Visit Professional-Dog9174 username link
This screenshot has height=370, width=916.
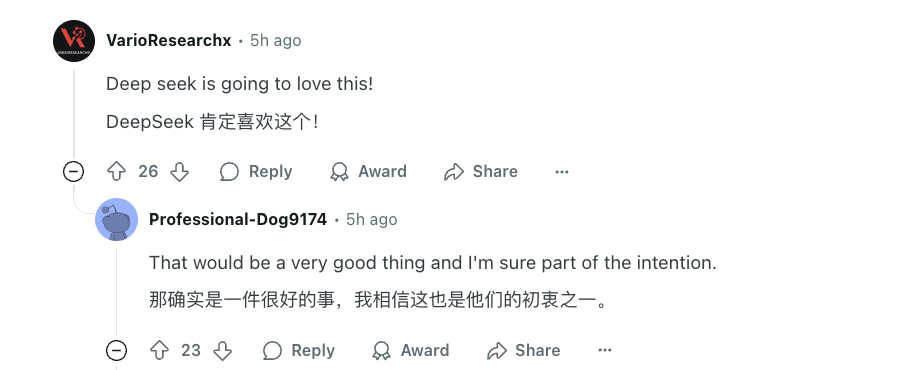pos(238,219)
